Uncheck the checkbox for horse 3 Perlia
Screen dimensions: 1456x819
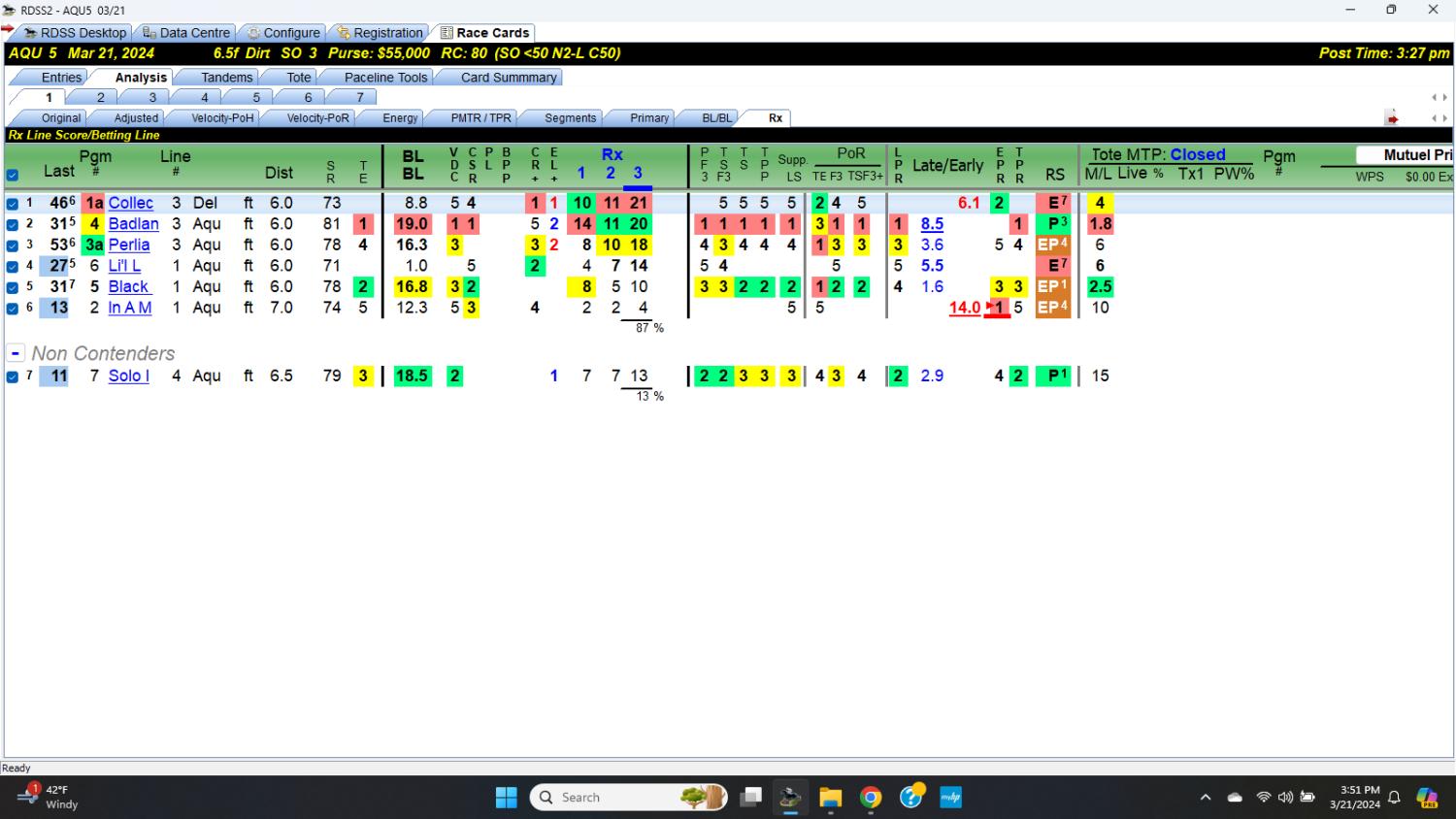click(x=13, y=246)
